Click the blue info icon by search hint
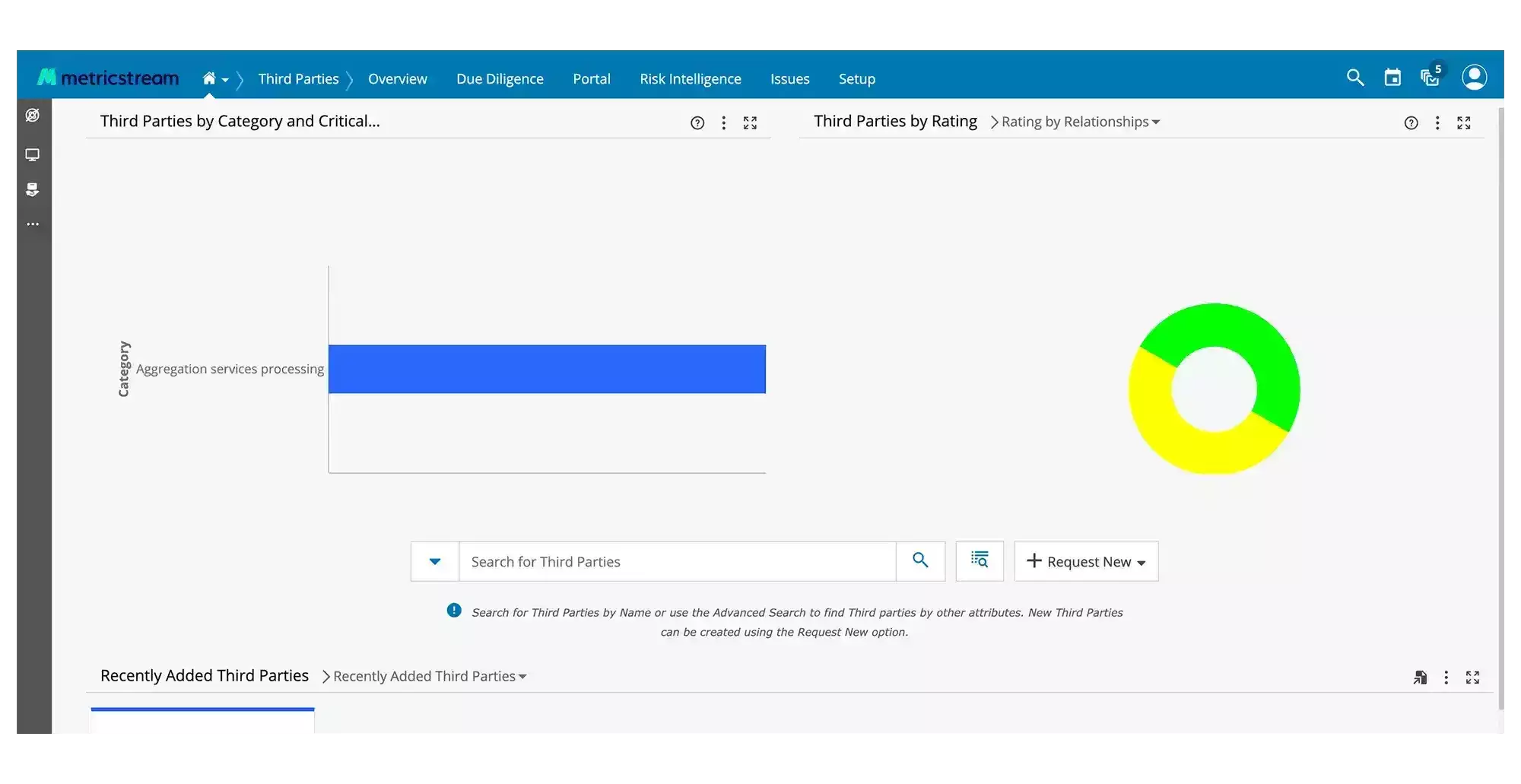 (x=454, y=611)
